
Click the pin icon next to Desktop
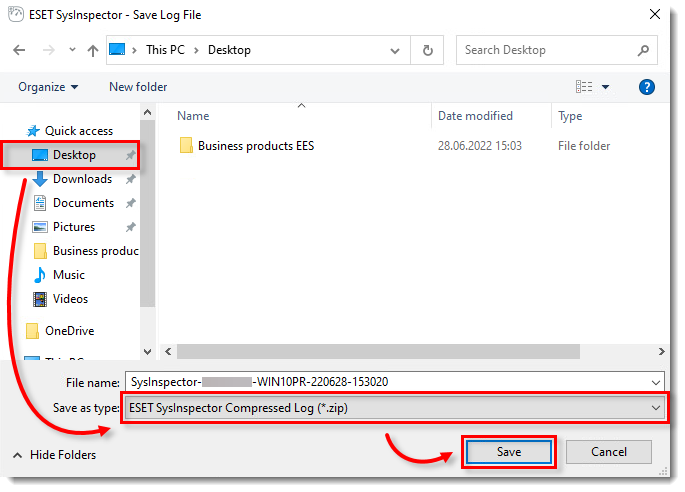[130, 155]
